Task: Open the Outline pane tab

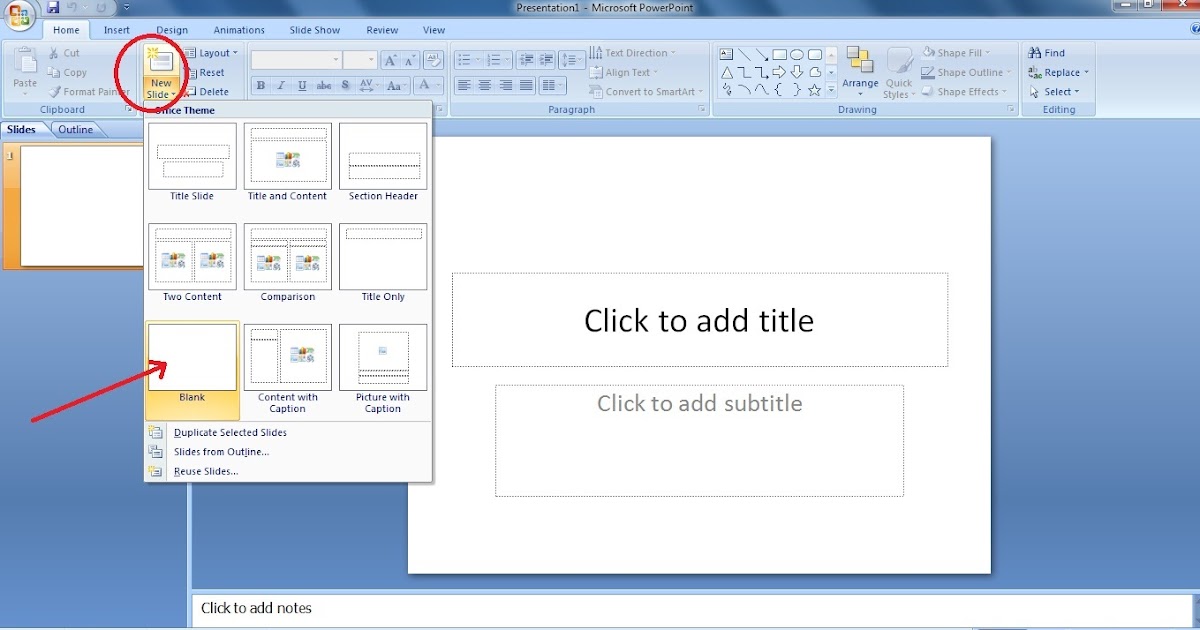Action: tap(75, 130)
